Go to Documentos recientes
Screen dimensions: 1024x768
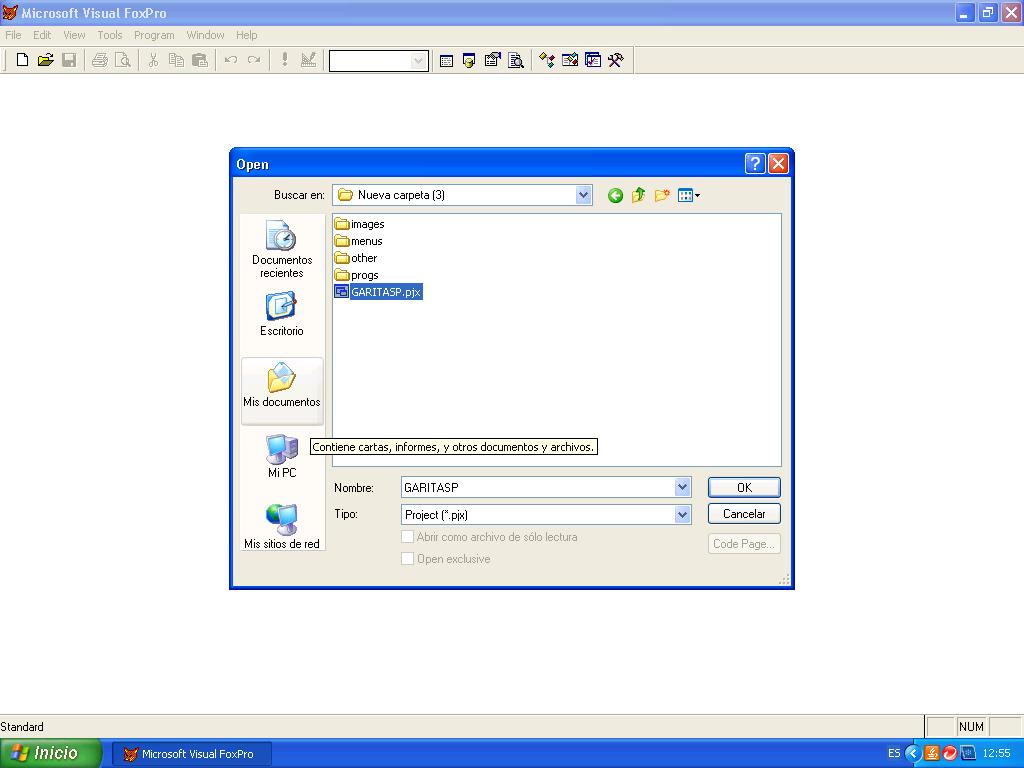click(x=282, y=249)
